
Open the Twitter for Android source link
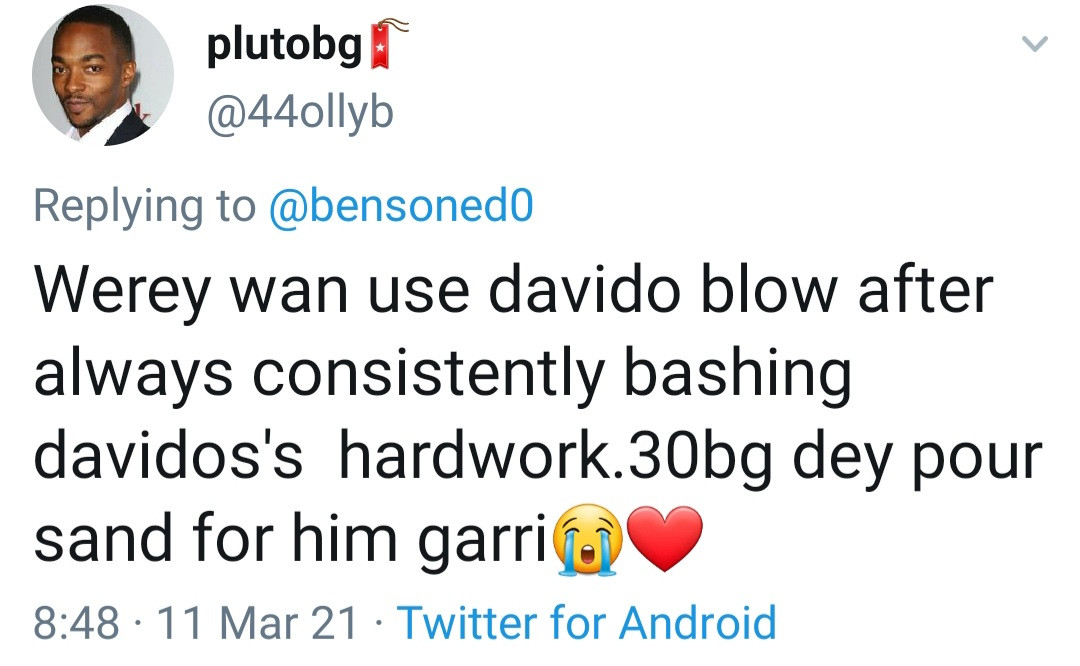587,622
